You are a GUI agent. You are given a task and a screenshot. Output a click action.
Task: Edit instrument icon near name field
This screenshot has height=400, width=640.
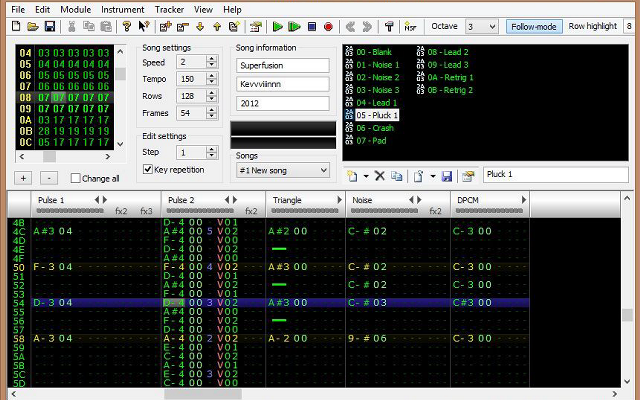point(468,176)
